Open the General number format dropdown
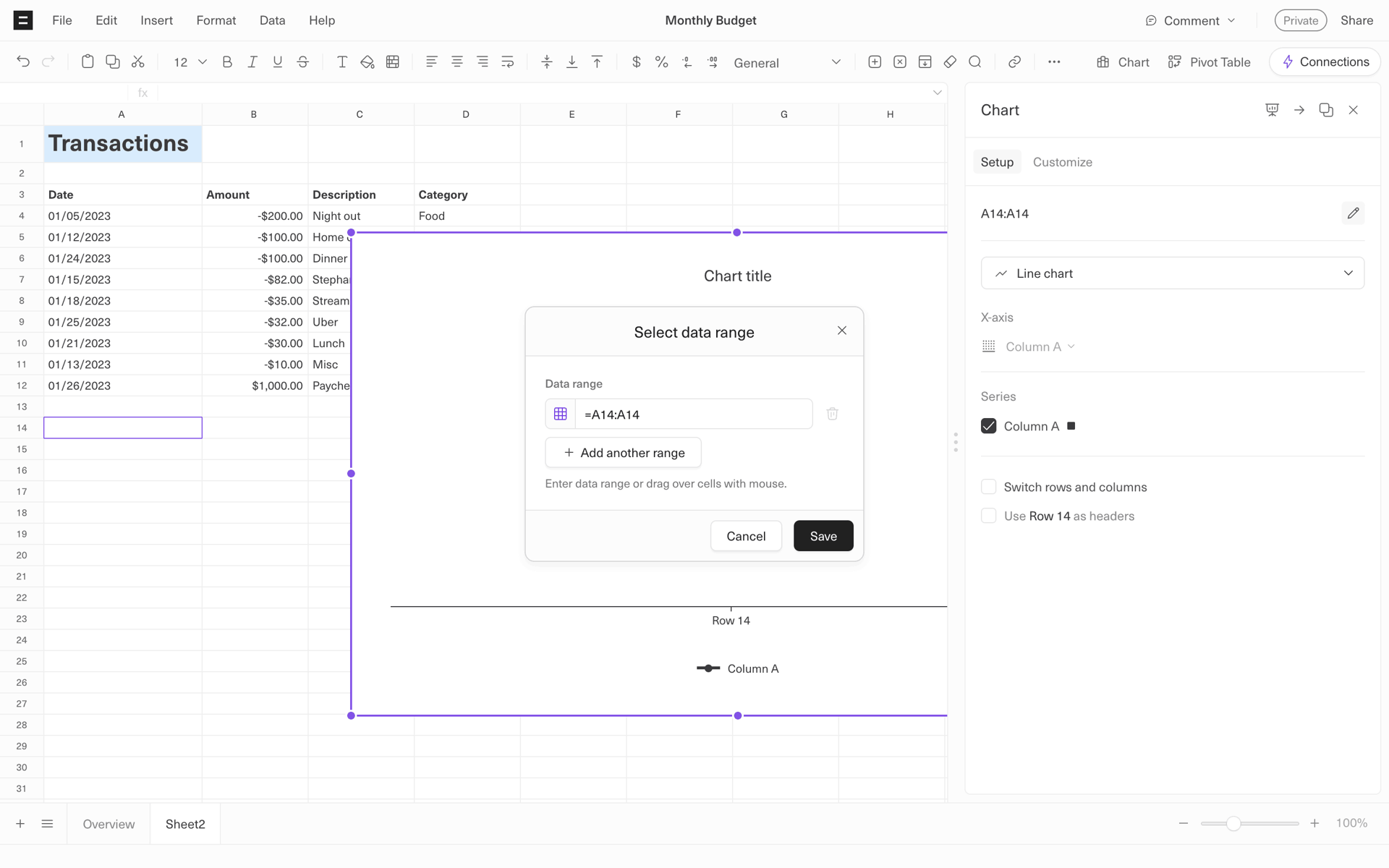Image resolution: width=1389 pixels, height=868 pixels. click(787, 63)
